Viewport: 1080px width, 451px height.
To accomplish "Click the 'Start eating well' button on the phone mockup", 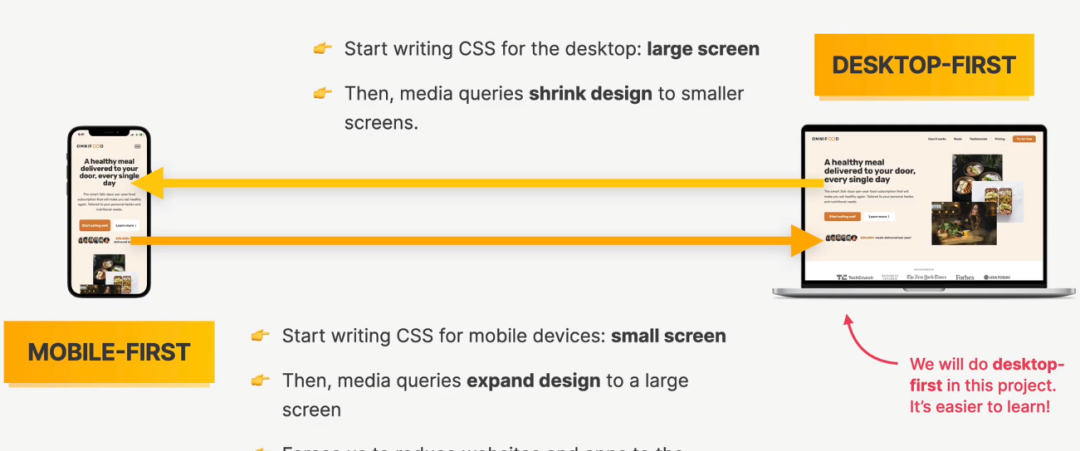I will click(x=95, y=225).
